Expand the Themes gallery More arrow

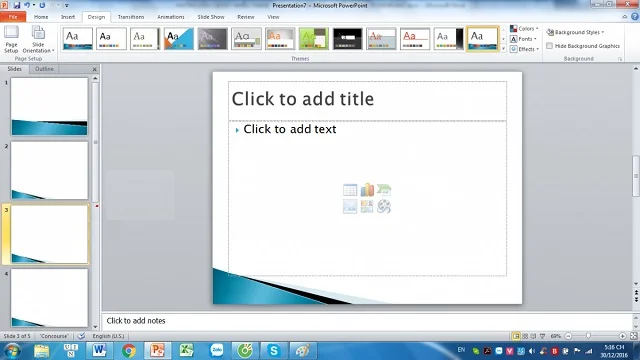tap(503, 49)
